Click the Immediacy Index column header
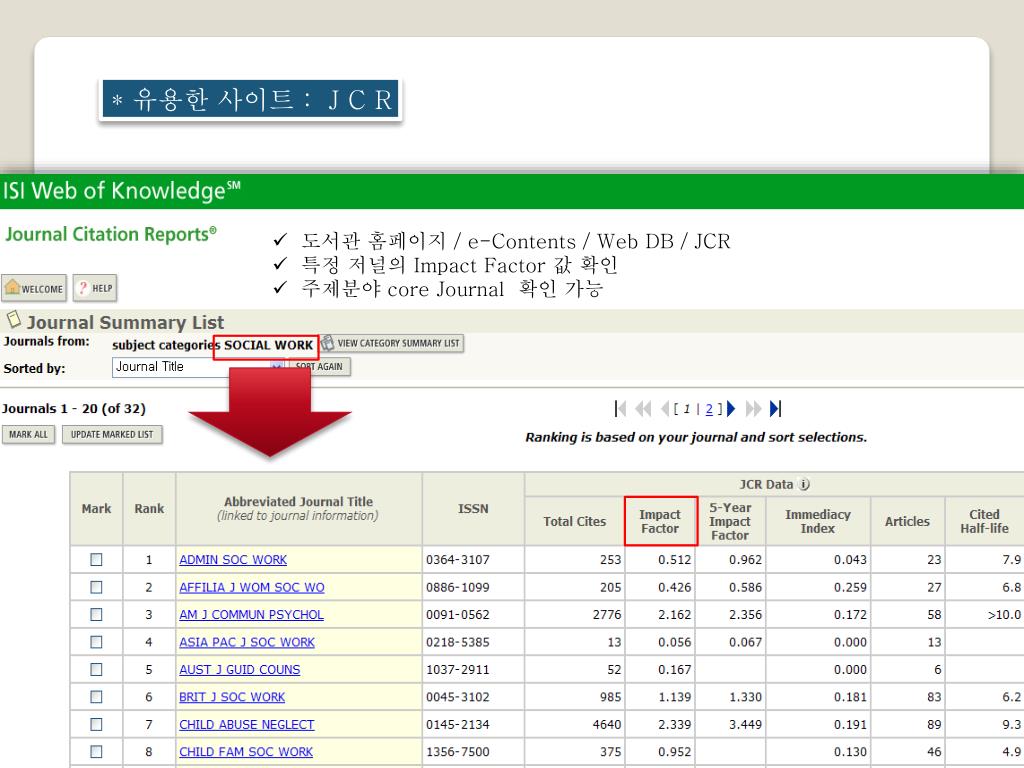The width and height of the screenshot is (1024, 768). [x=818, y=521]
